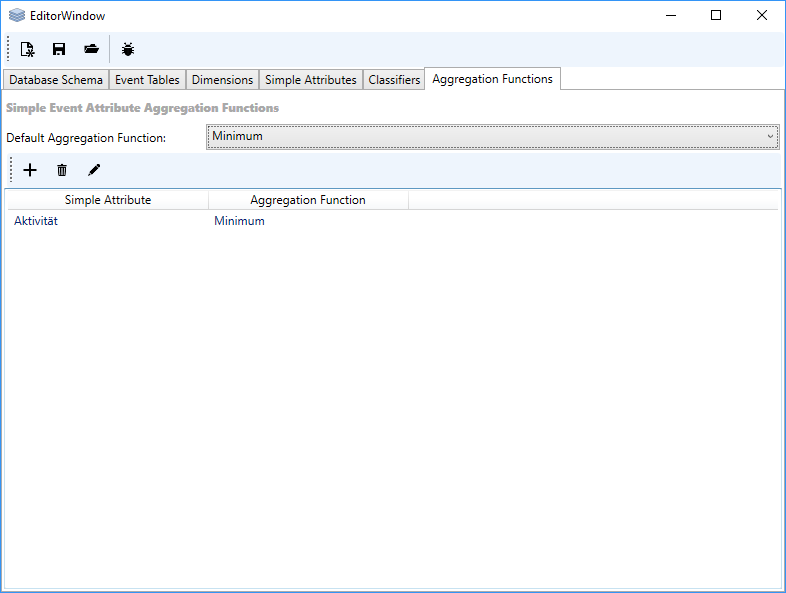The image size is (786, 593).
Task: Open a file using folder icon
Action: click(91, 49)
